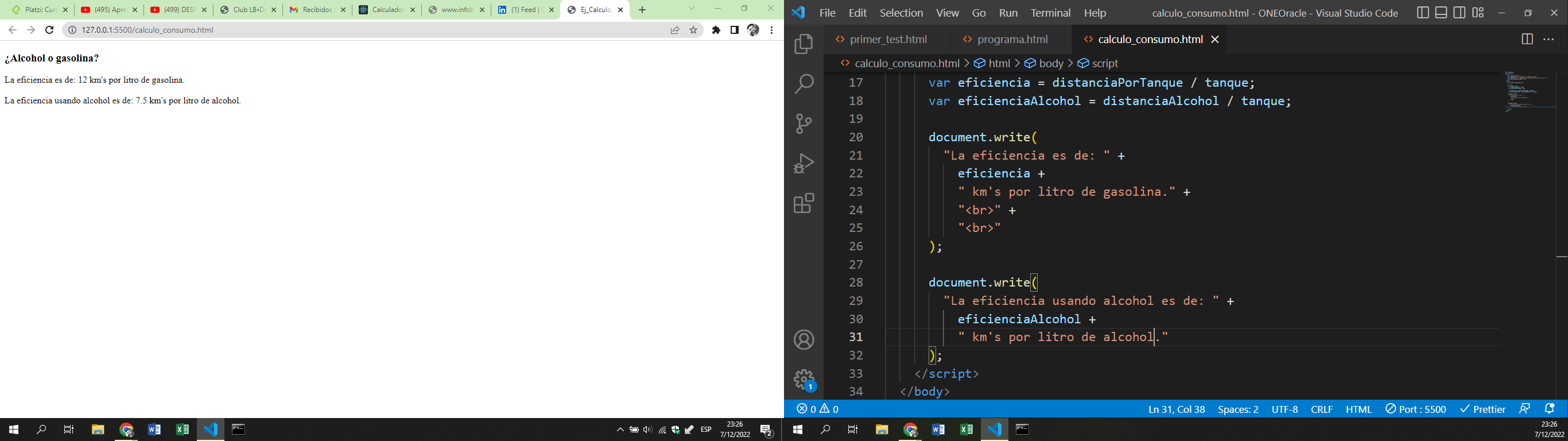The width and height of the screenshot is (1568, 441).
Task: Open volume control in system tray
Action: tap(647, 430)
